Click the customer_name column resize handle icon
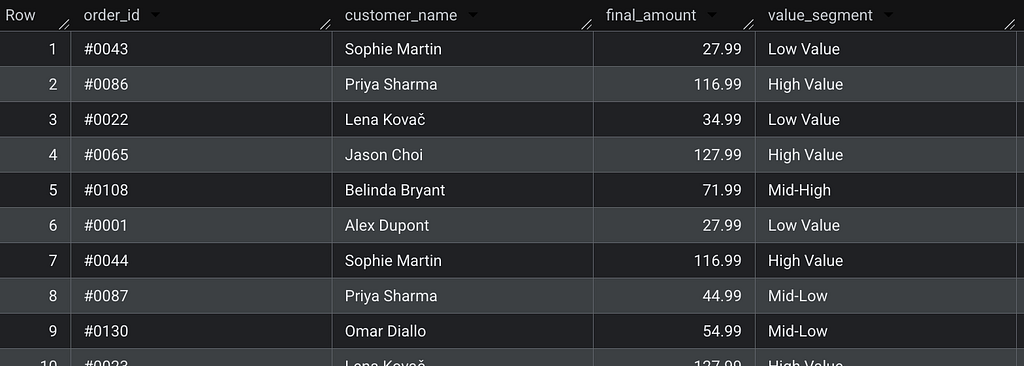Screen dimensions: 1024x366 (586, 24)
